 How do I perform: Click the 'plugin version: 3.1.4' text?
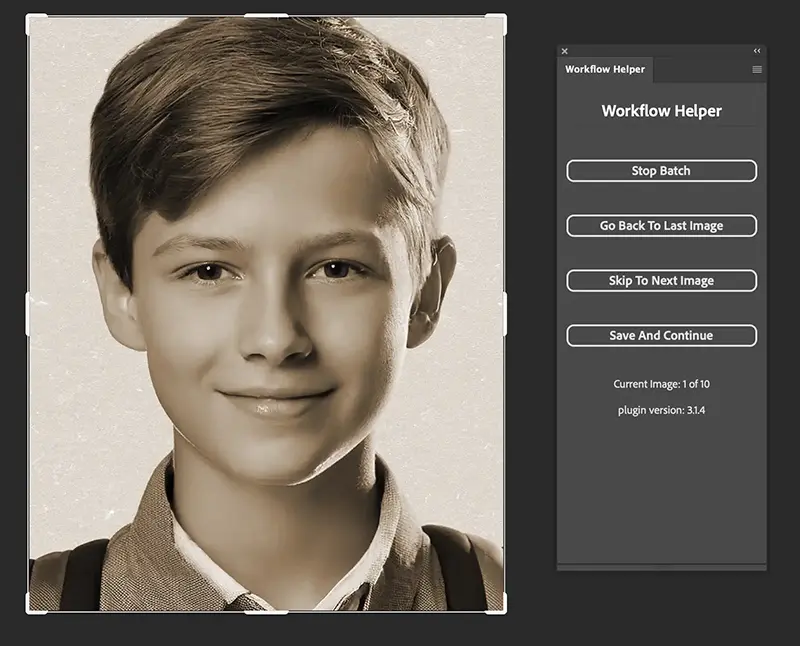click(661, 410)
